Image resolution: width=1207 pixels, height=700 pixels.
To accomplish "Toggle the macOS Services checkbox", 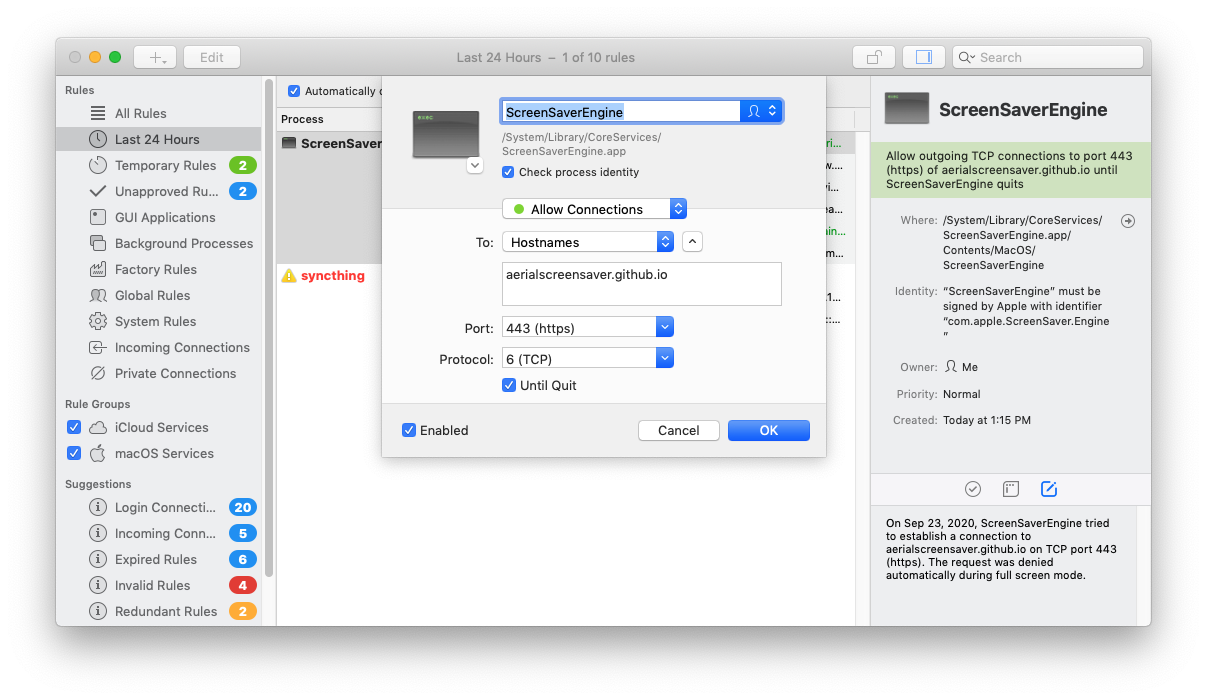I will coord(73,453).
